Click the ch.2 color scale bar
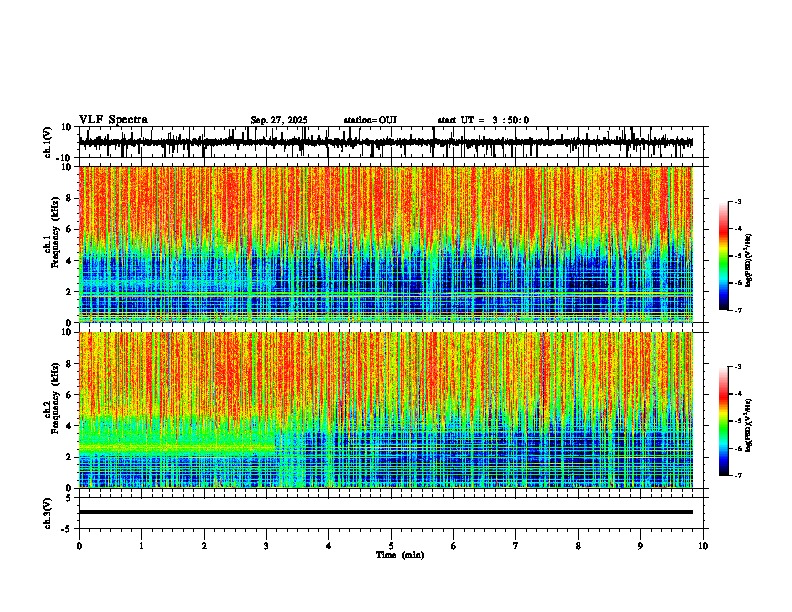Viewport: 792px width, 612px height. point(723,421)
